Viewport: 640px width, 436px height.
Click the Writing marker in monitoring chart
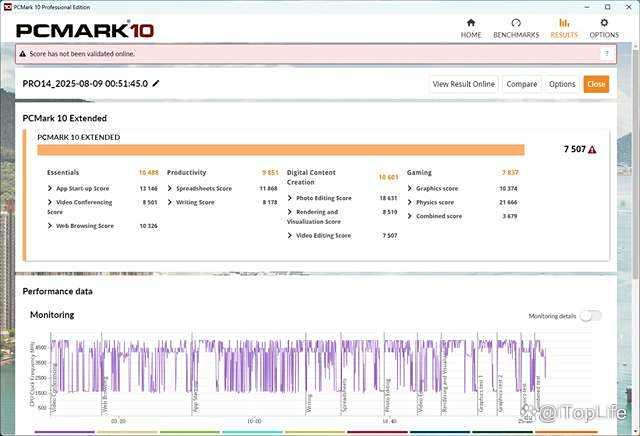pyautogui.click(x=309, y=403)
